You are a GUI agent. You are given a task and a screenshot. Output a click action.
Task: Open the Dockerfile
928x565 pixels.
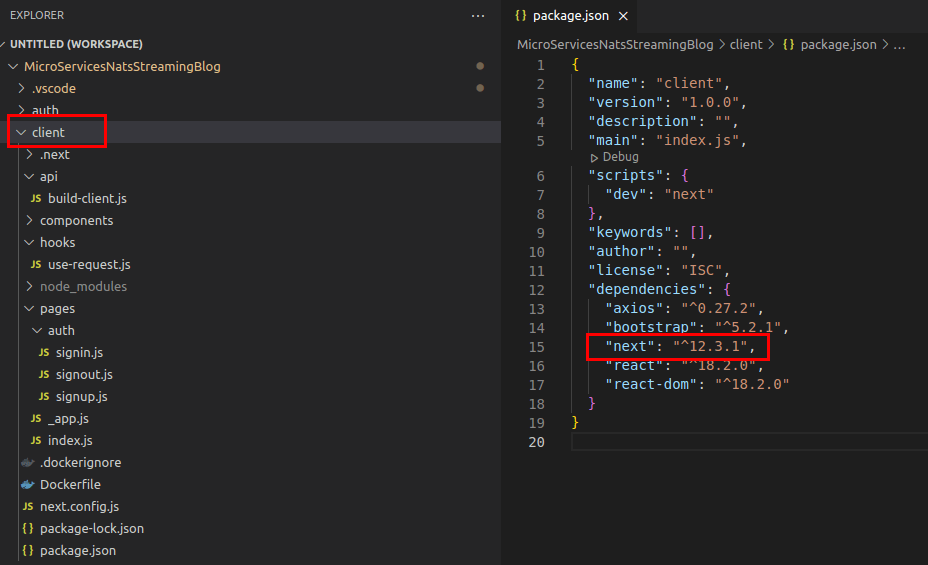click(70, 485)
